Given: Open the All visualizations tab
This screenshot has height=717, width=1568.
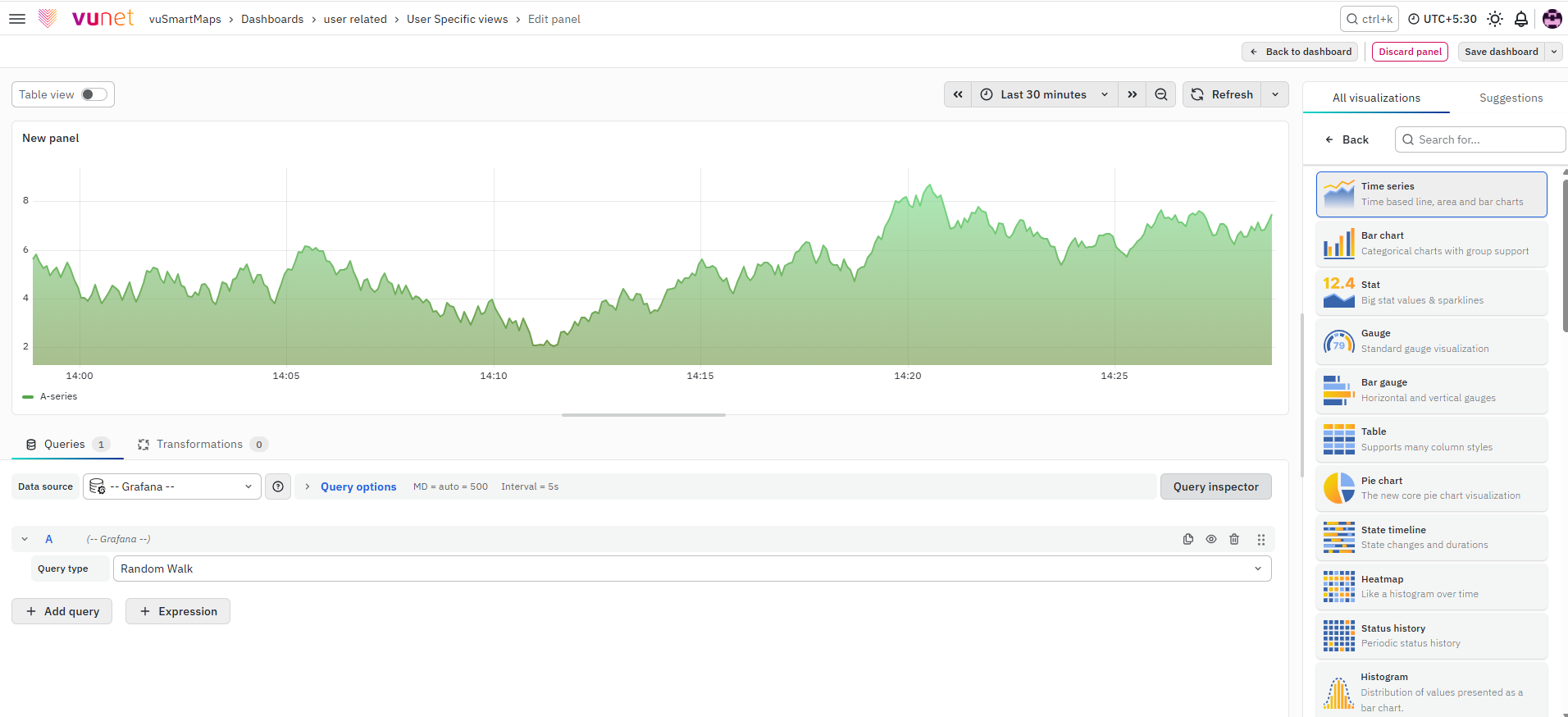Looking at the screenshot, I should click(1376, 98).
